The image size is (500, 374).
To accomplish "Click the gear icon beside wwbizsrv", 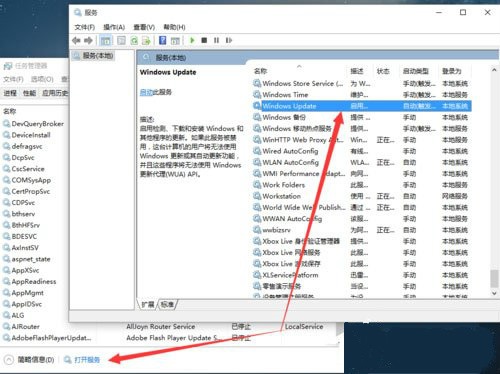I will tap(257, 230).
